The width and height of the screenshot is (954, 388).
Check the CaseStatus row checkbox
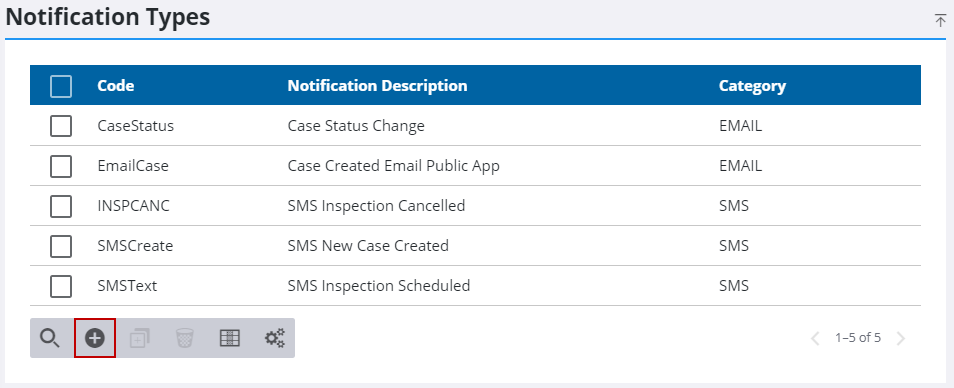61,126
